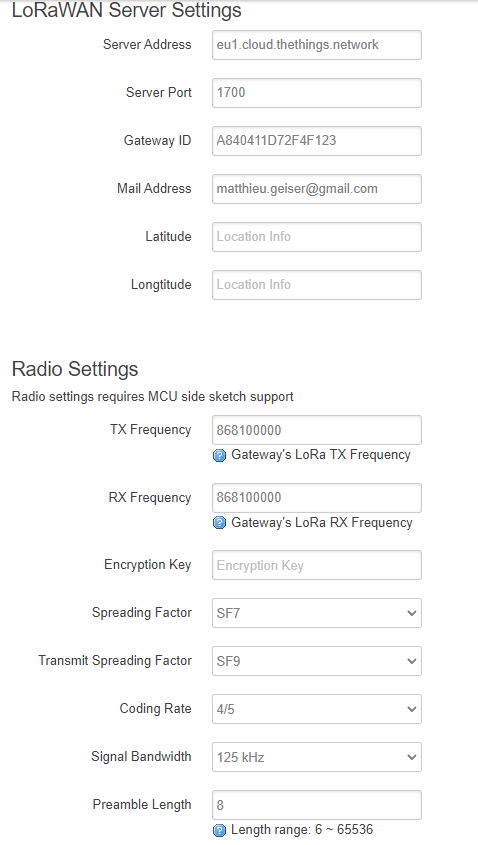Viewport: 478px width, 845px height.
Task: Click the RX Frequency help icon
Action: (x=219, y=523)
